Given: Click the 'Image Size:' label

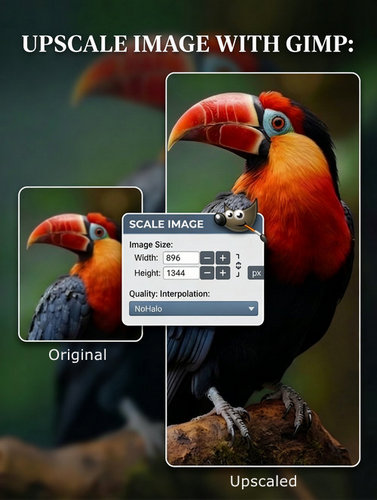Looking at the screenshot, I should tap(151, 245).
